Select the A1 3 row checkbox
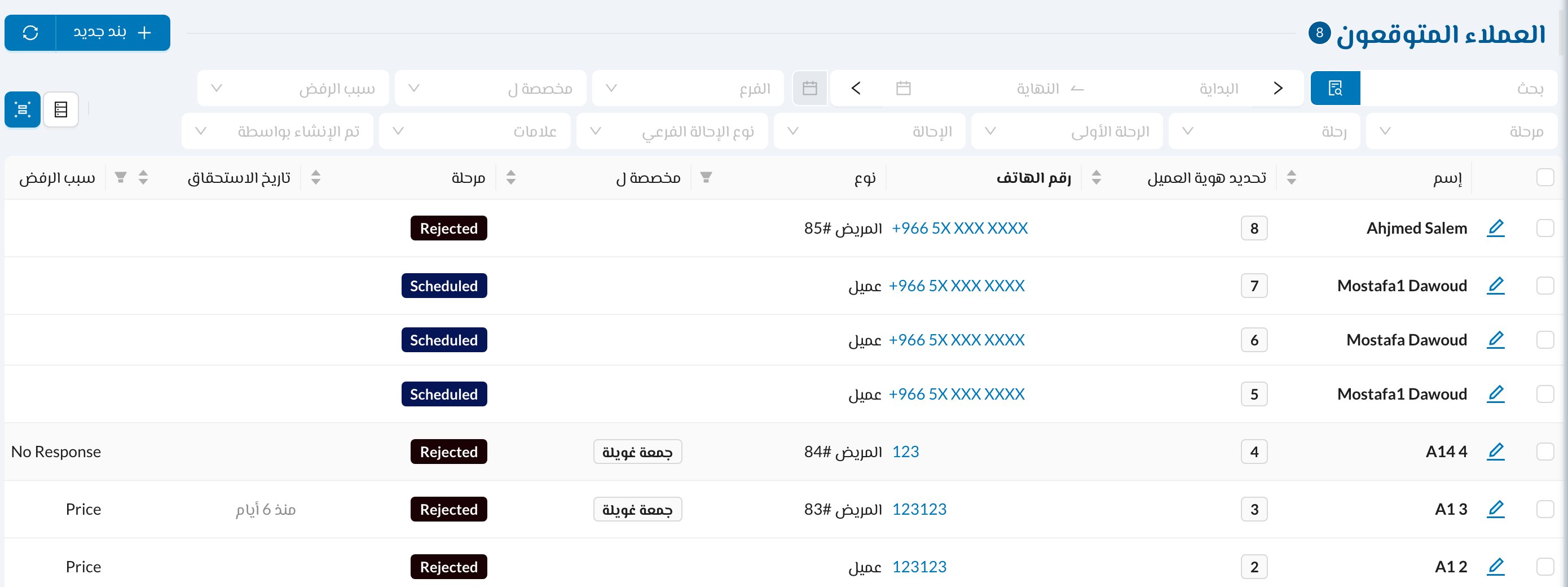This screenshot has width=1568, height=587. 1545,509
